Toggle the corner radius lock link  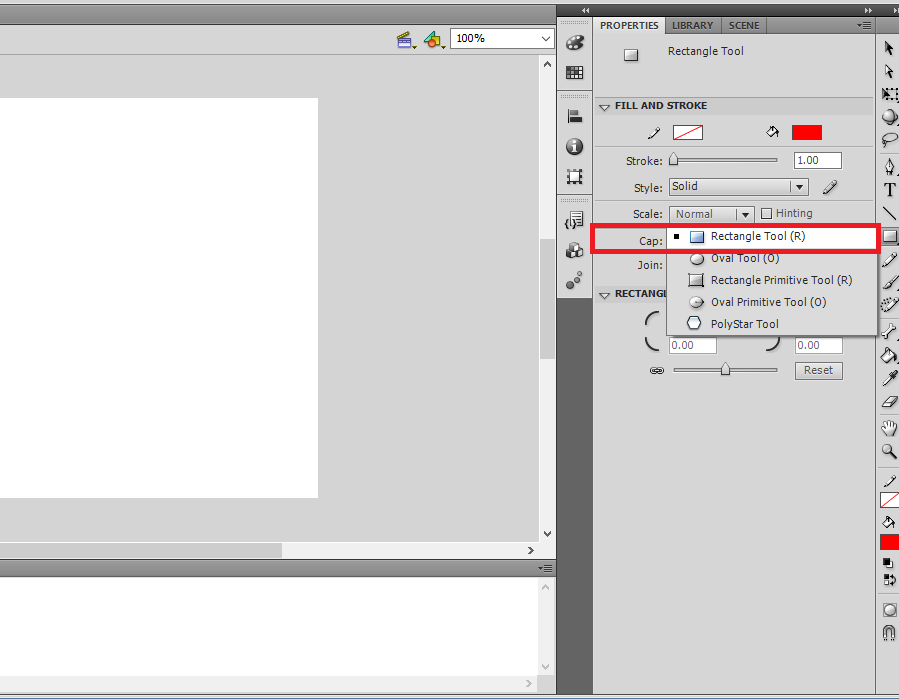pyautogui.click(x=656, y=370)
